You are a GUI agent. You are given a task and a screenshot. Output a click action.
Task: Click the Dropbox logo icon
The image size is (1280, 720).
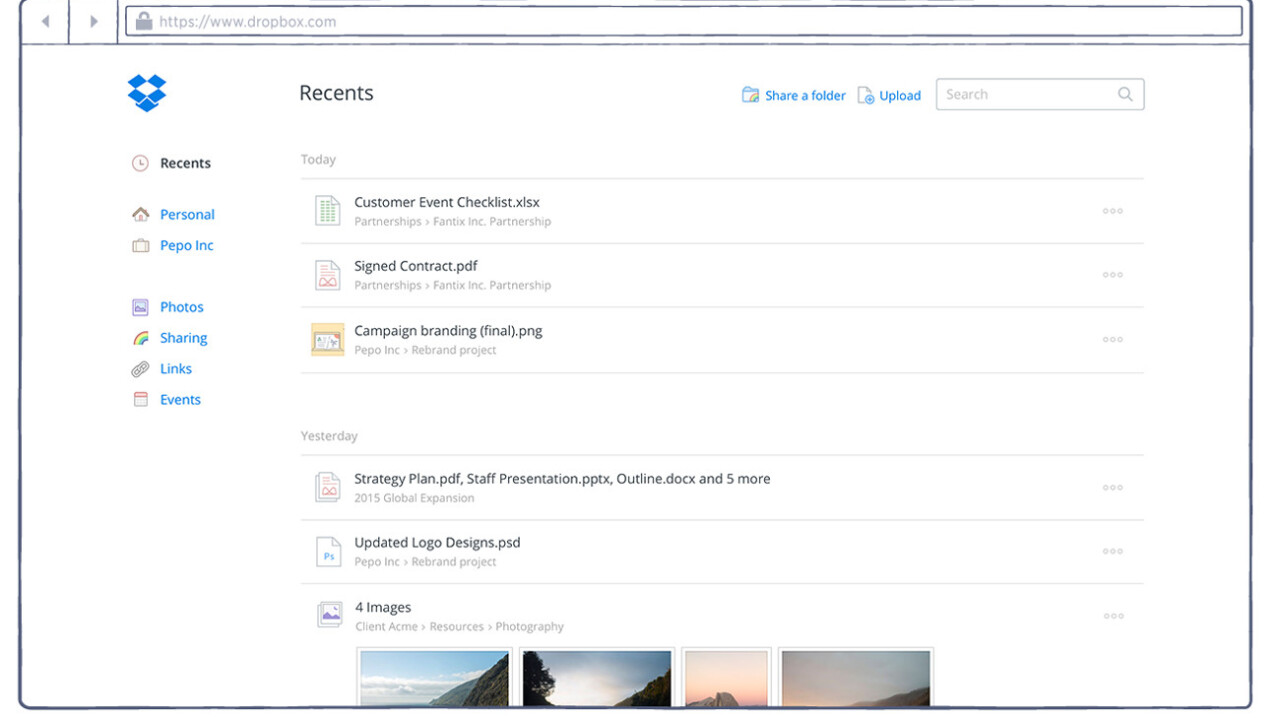point(147,93)
